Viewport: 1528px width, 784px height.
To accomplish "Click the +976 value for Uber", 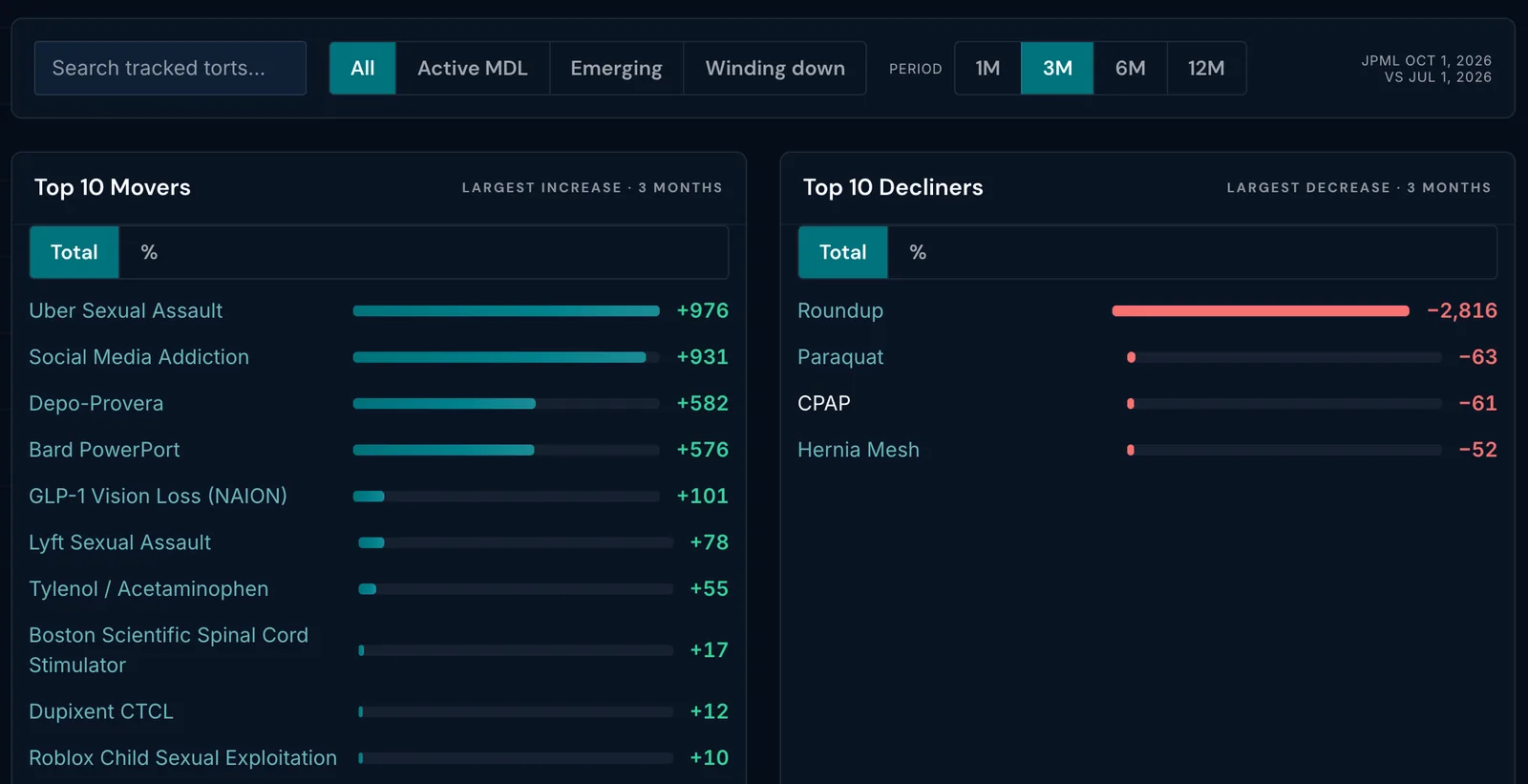I will [703, 310].
